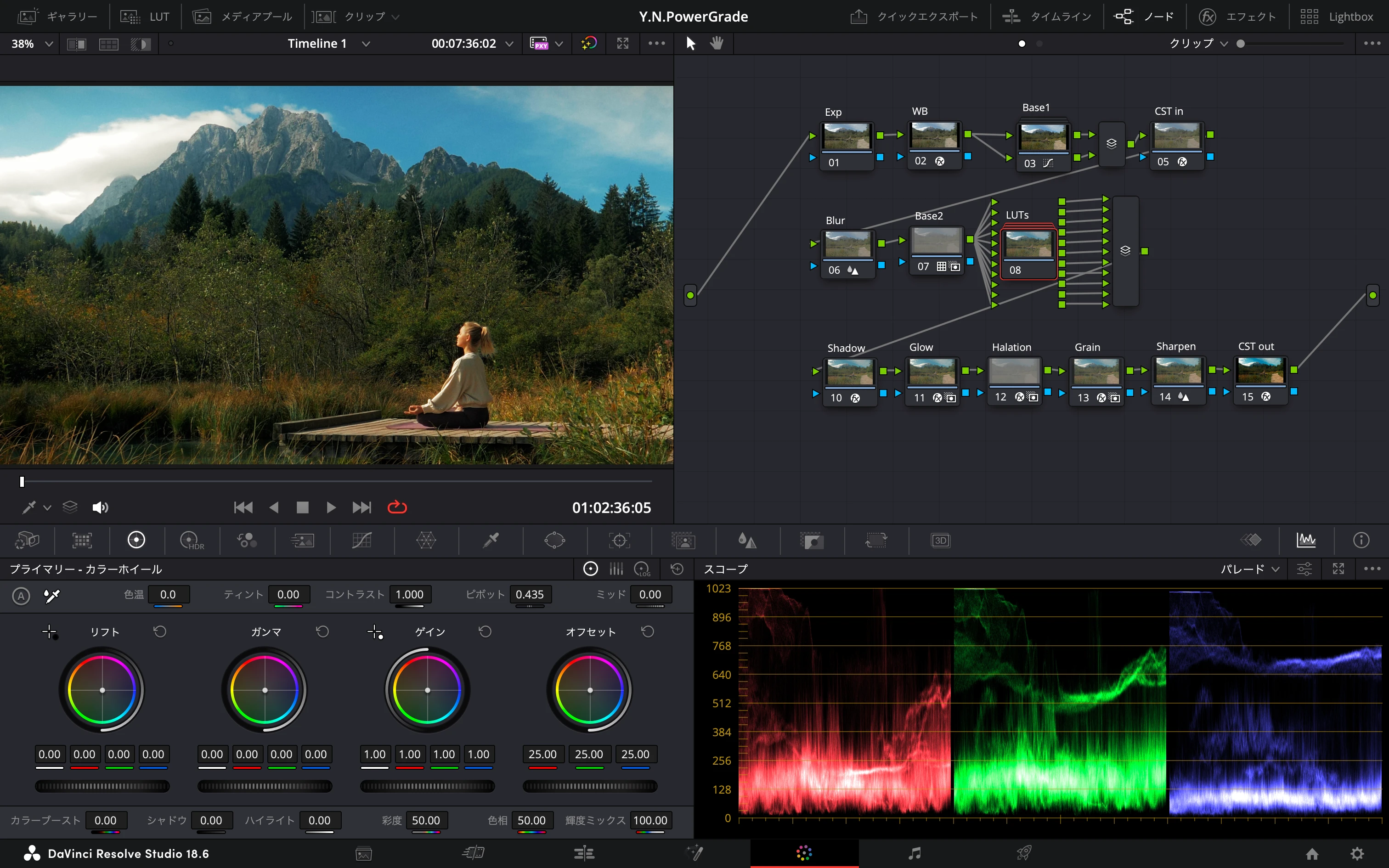1389x868 pixels.
Task: Open the Qualifier eyedropper palette
Action: 491,540
